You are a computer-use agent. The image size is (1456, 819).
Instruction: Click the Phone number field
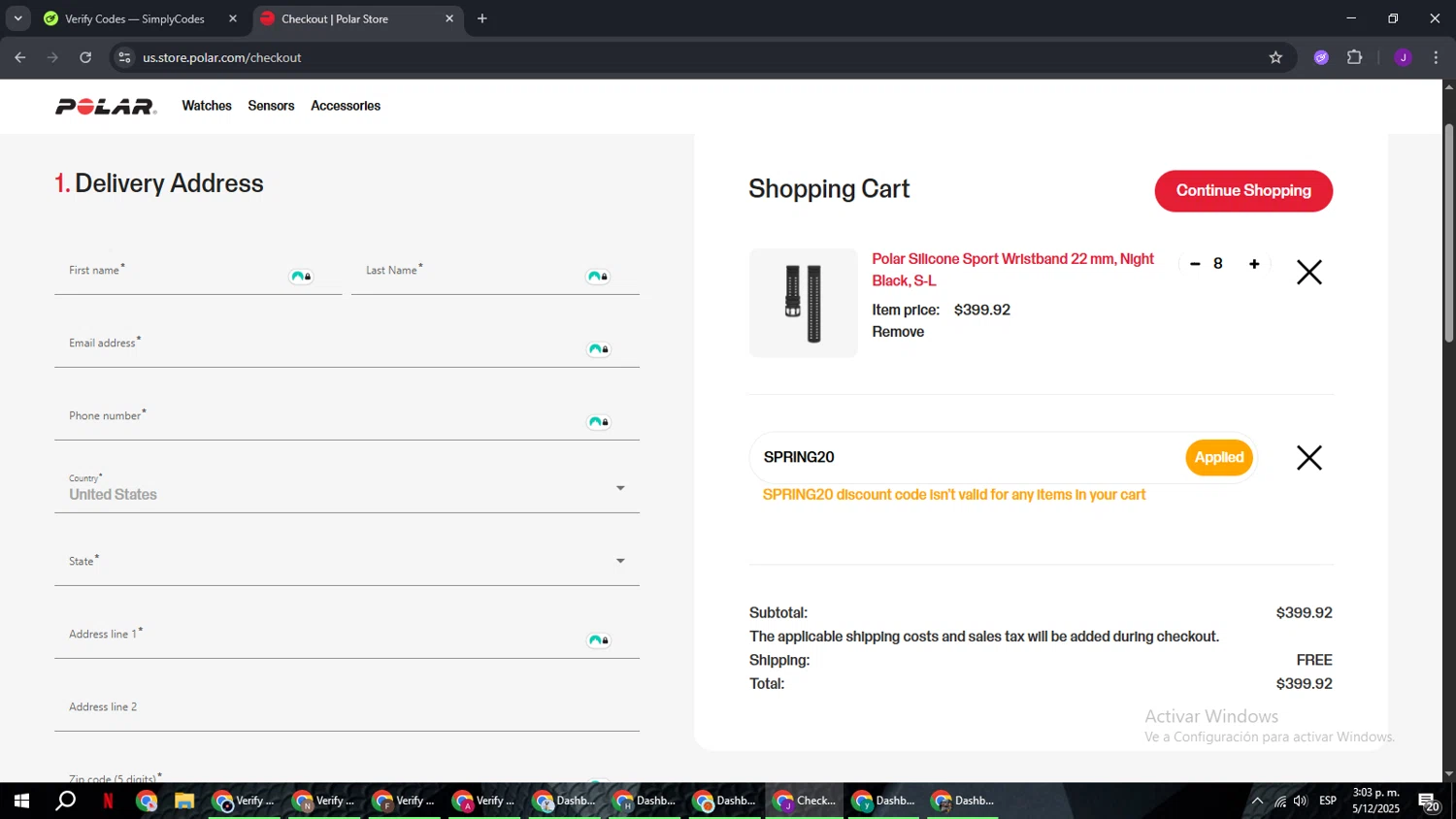click(347, 418)
